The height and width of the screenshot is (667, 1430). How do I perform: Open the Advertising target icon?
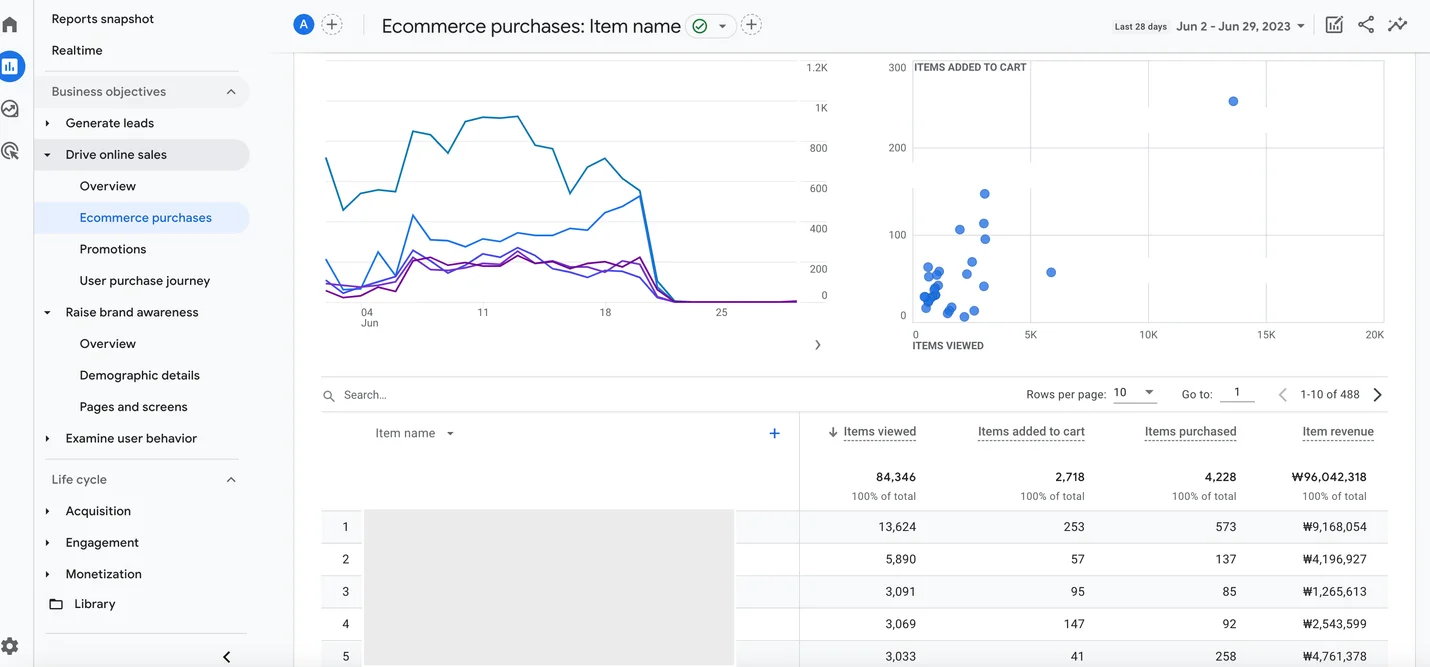[x=10, y=151]
